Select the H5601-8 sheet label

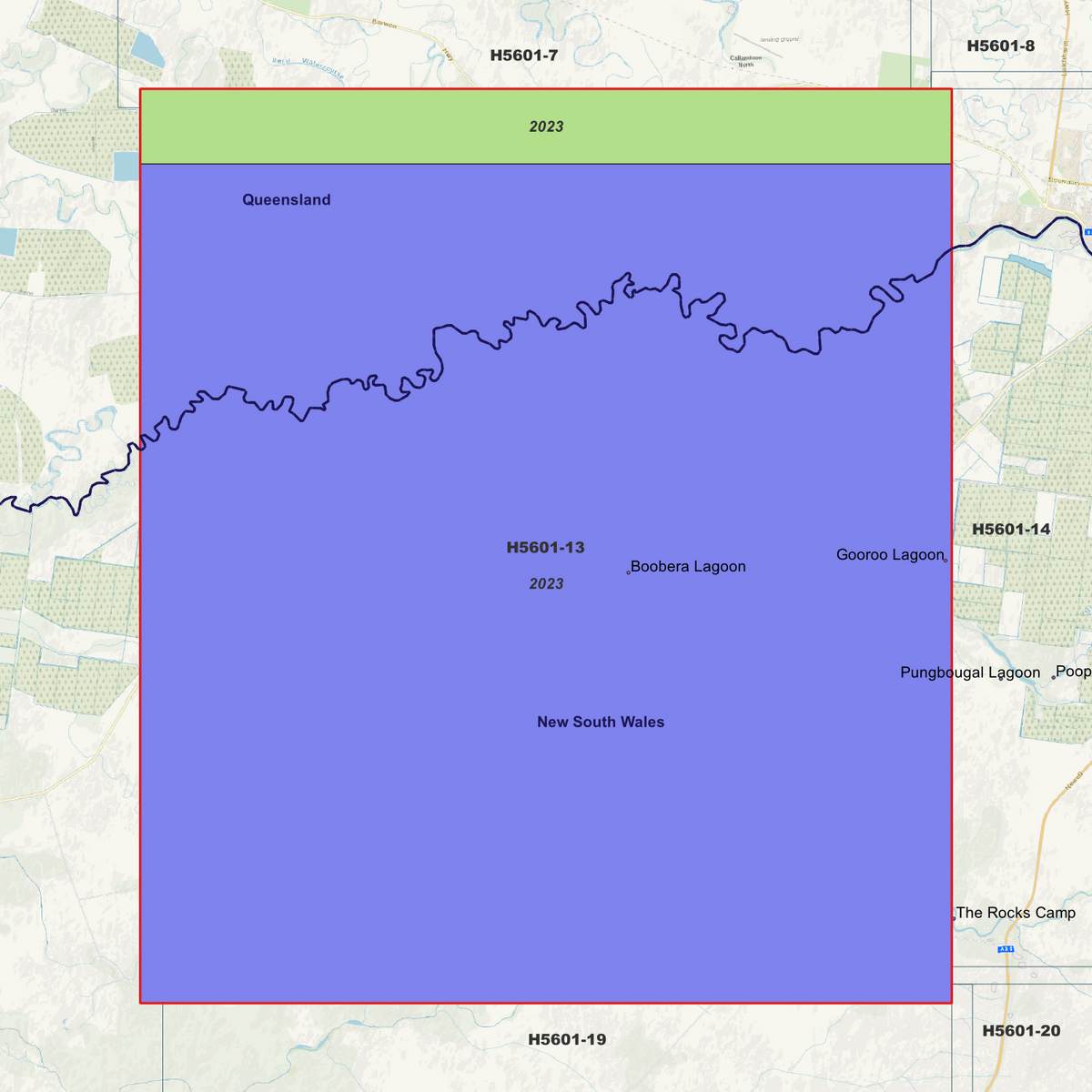pyautogui.click(x=1001, y=45)
